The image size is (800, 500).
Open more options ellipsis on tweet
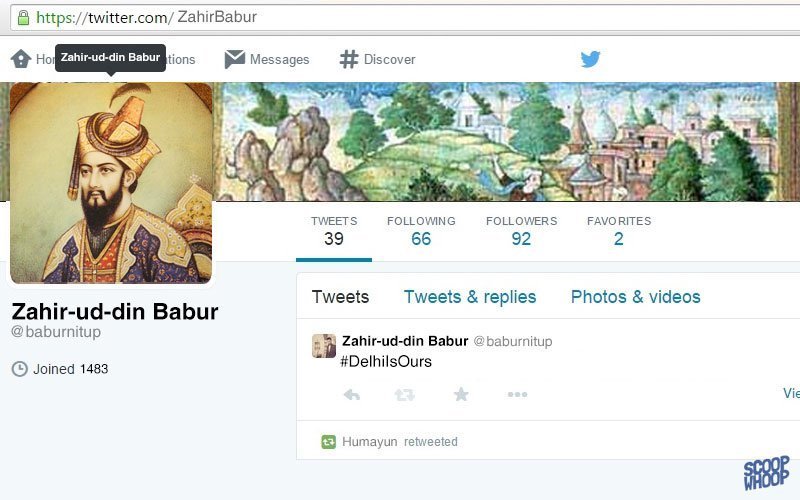click(x=517, y=394)
